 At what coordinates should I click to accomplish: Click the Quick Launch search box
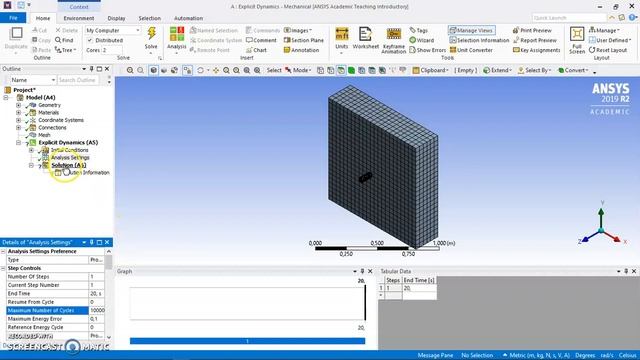[x=569, y=18]
